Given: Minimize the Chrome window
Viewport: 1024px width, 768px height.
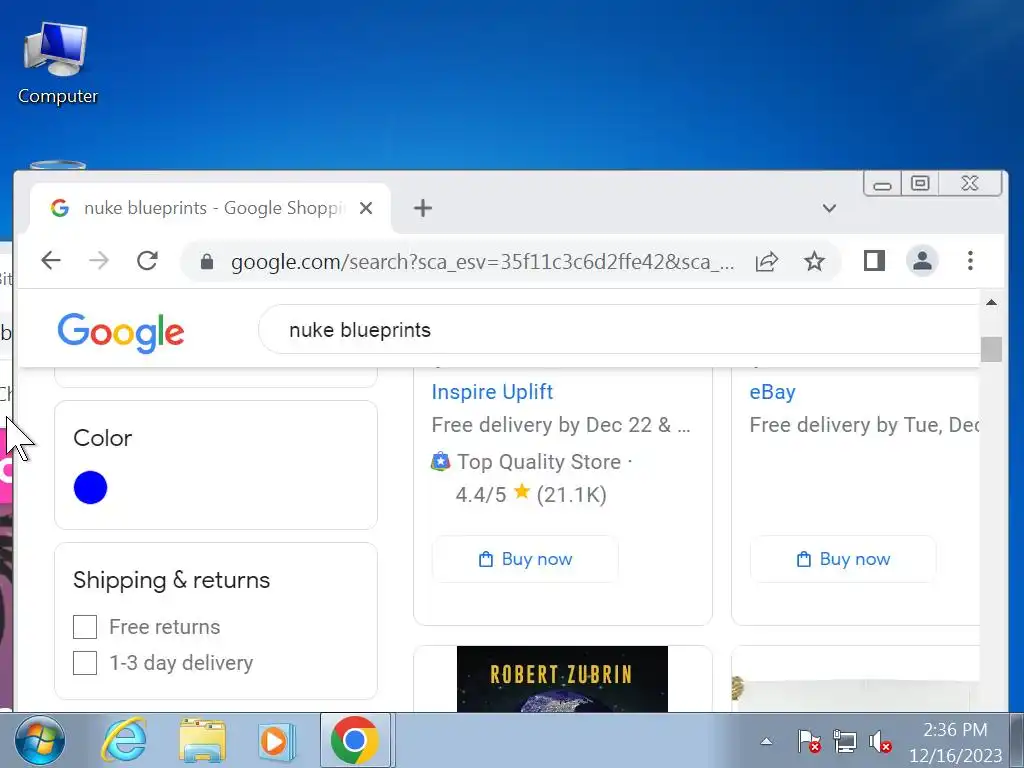Looking at the screenshot, I should [882, 185].
